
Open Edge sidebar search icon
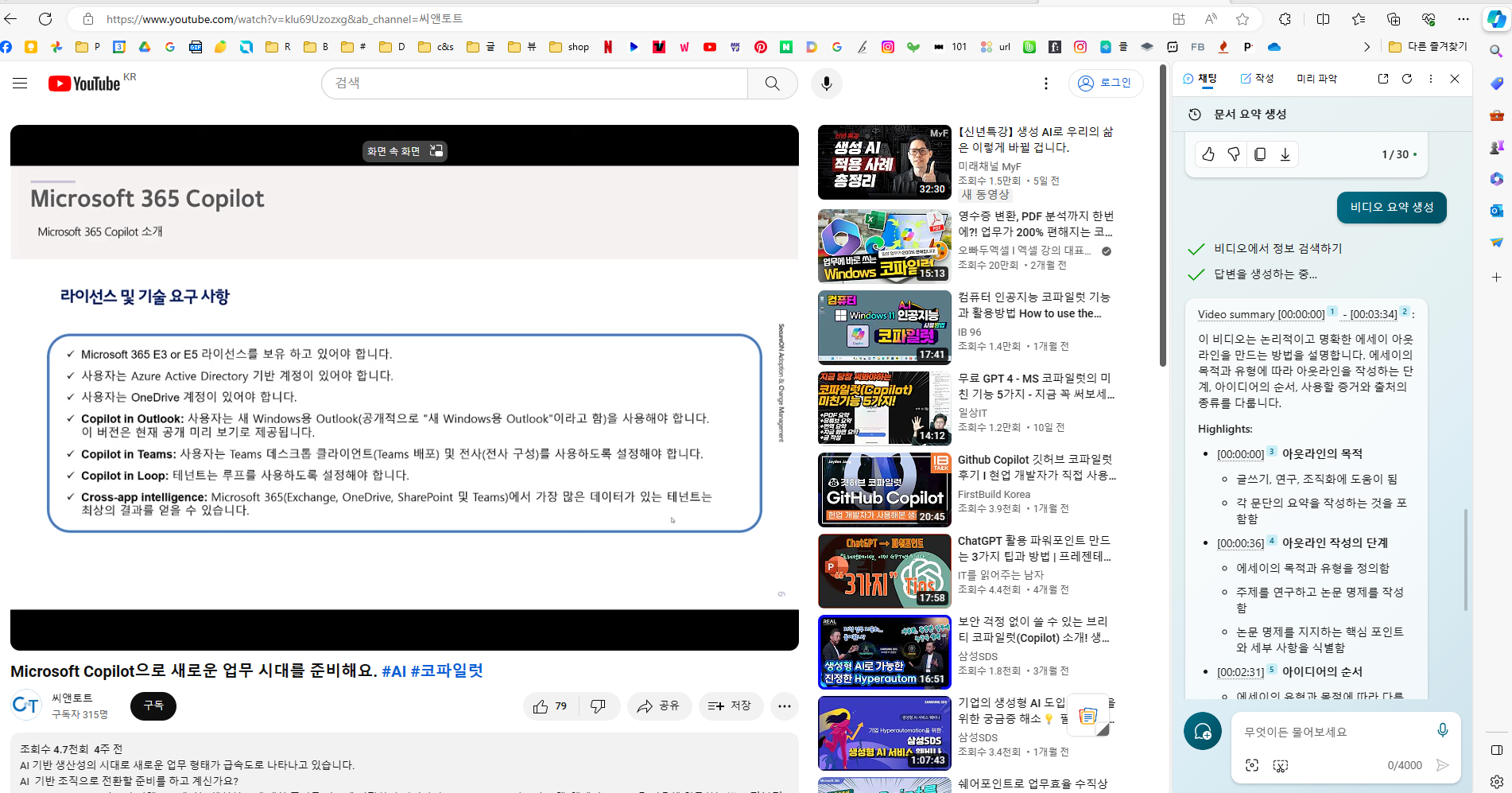(x=1496, y=51)
